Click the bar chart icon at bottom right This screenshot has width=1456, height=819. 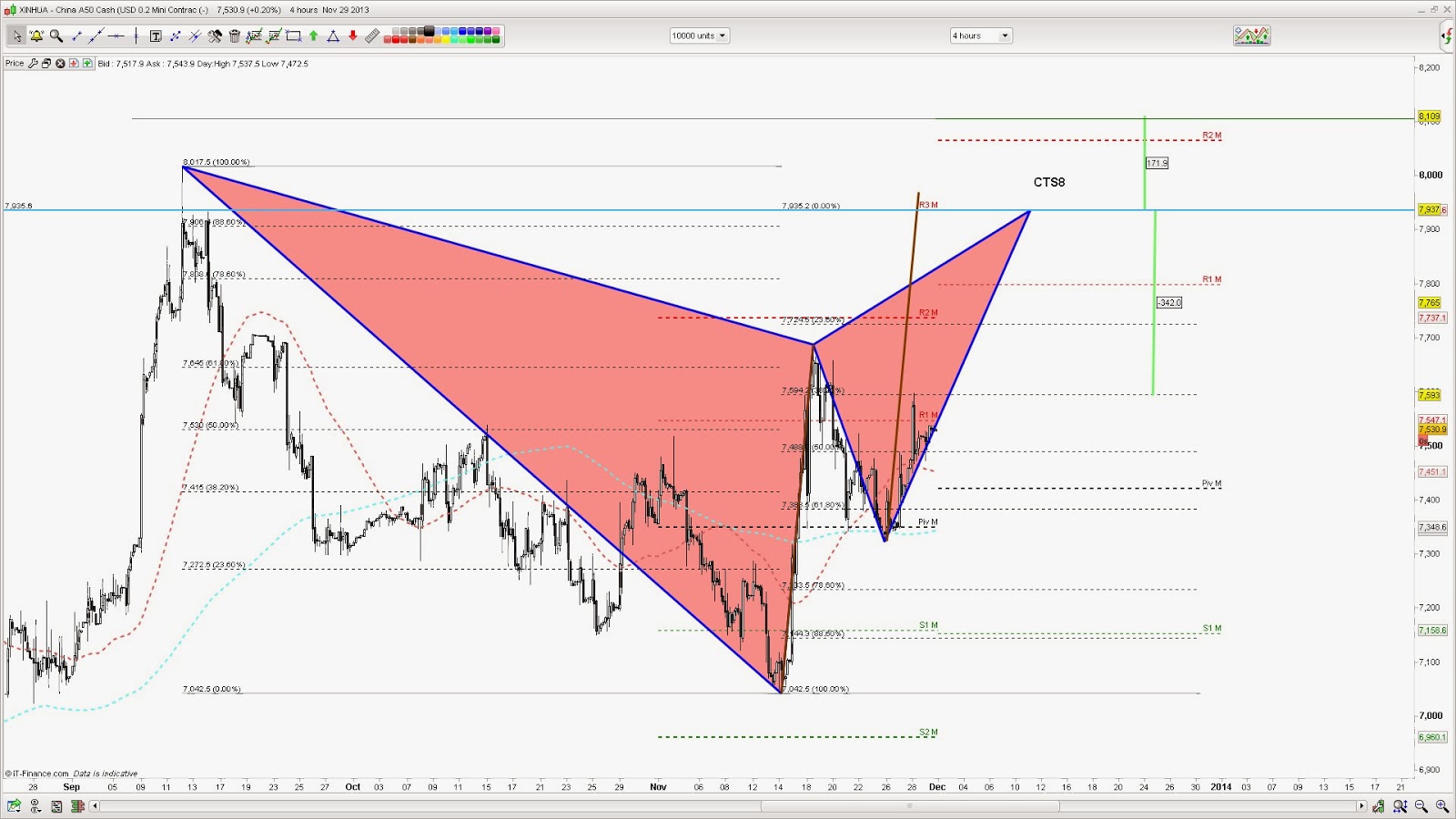[x=1380, y=806]
